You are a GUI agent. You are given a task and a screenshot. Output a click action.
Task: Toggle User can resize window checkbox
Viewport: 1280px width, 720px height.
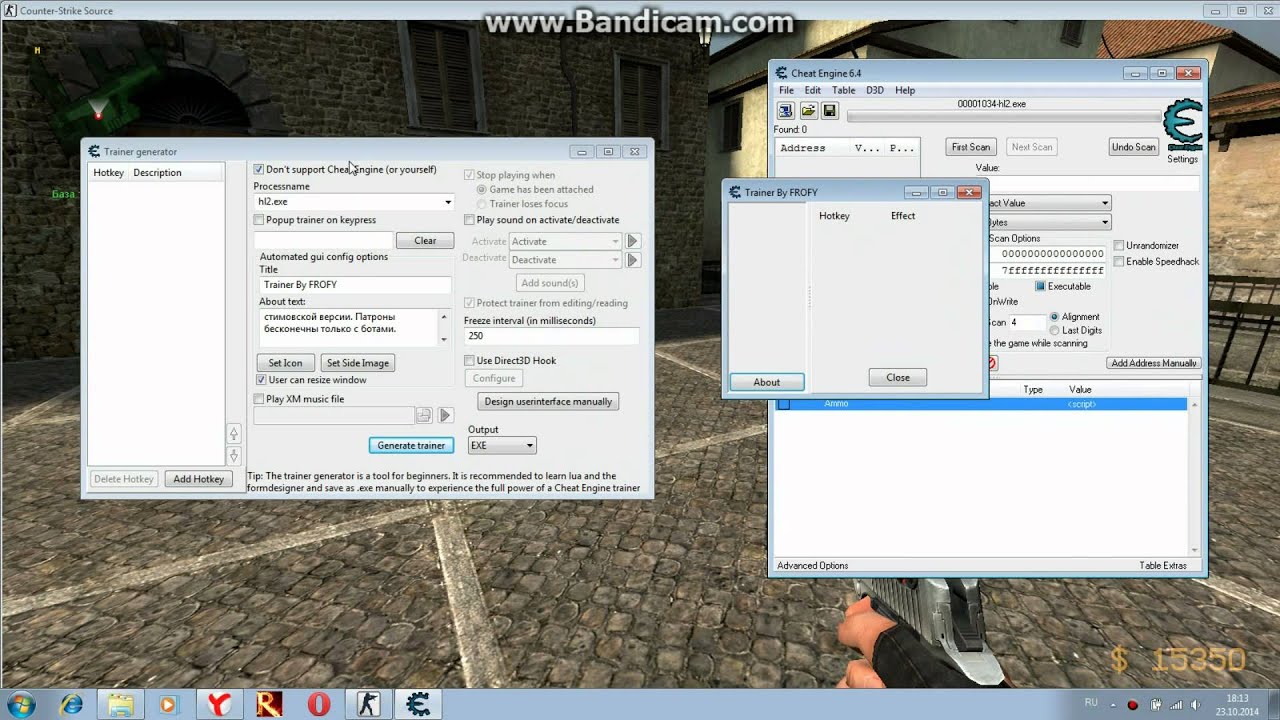261,380
